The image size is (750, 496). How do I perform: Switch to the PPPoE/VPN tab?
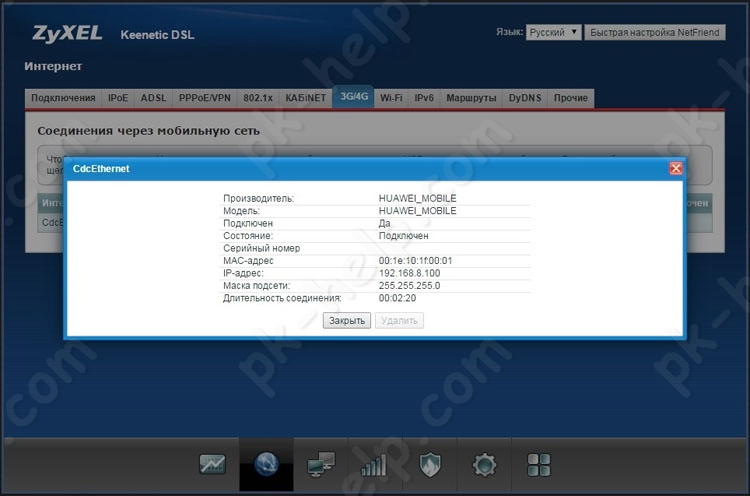coord(205,98)
